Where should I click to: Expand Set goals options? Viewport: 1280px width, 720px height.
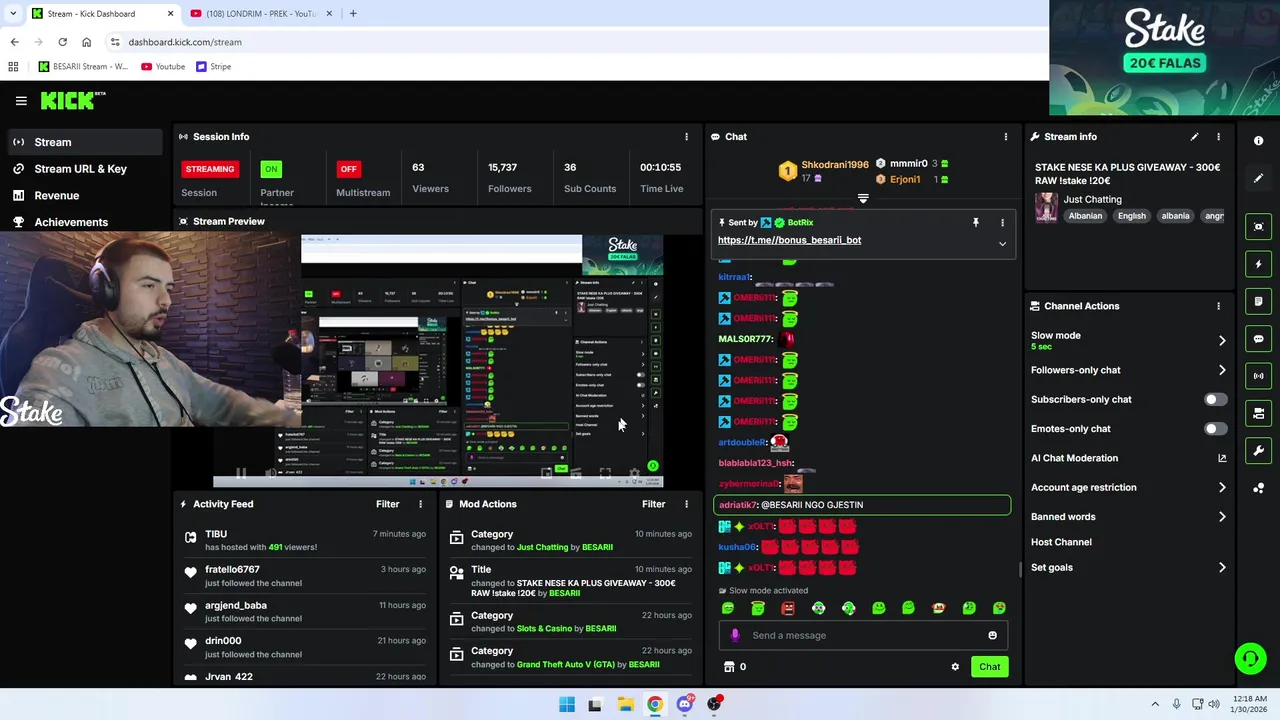pos(1222,568)
